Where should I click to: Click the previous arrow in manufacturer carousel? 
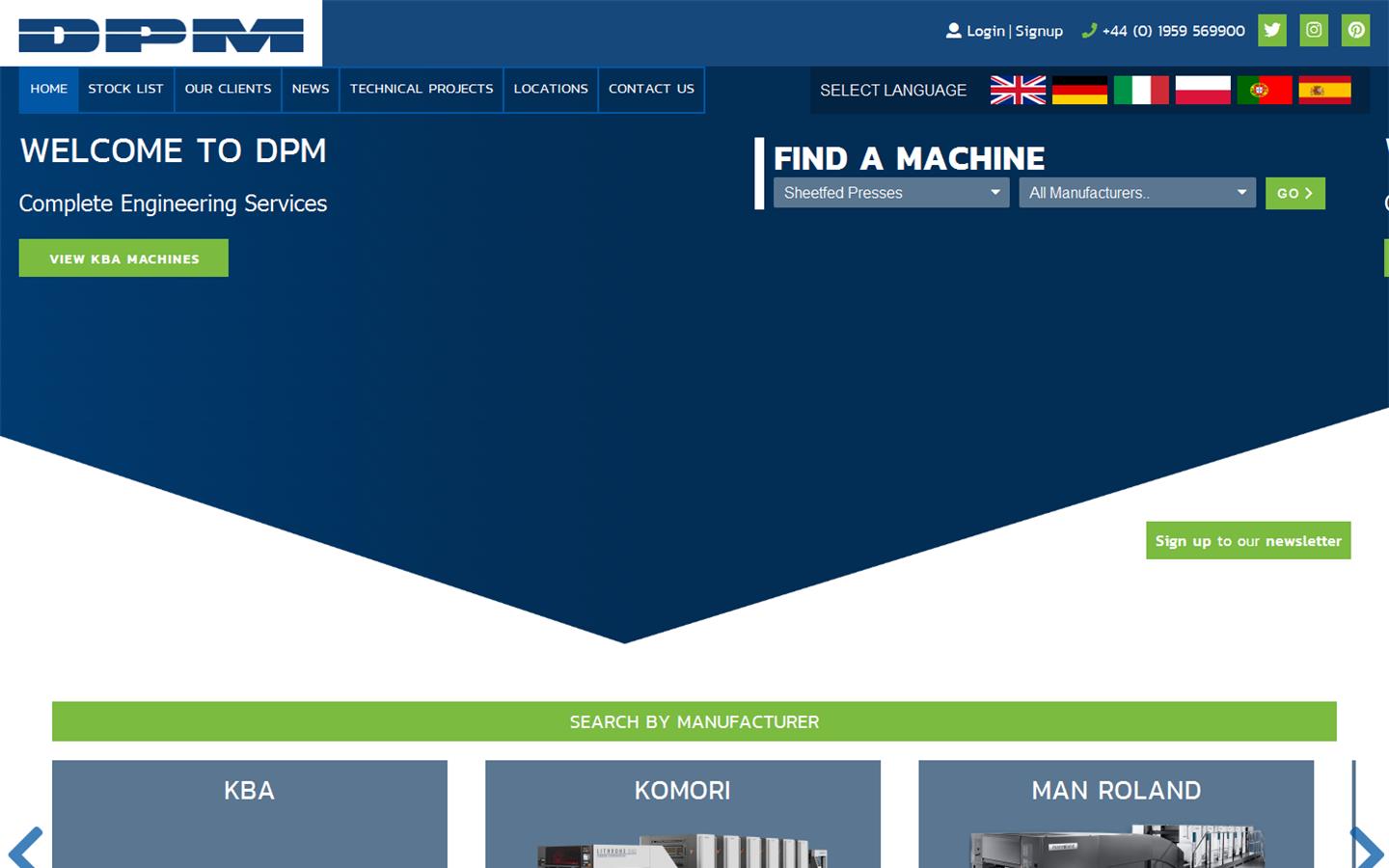click(25, 847)
